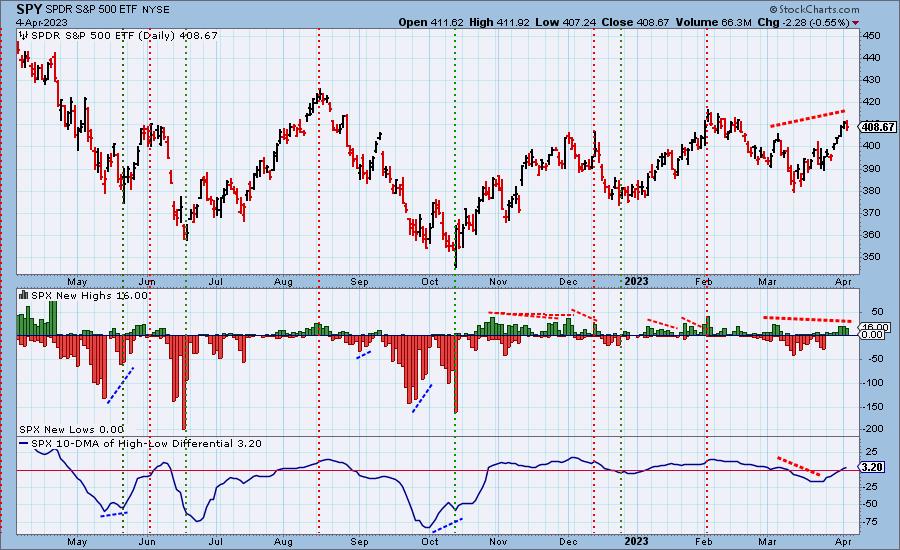900x550 pixels.
Task: Click the -25 label on the differential axis
Action: 870,487
